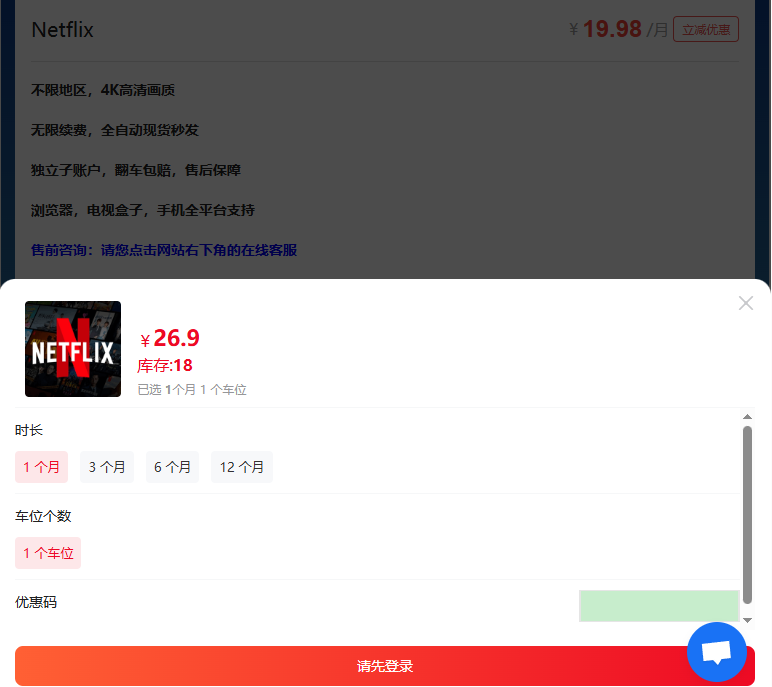The image size is (772, 687).
Task: Click the 车位个数 section label
Action: 43,516
